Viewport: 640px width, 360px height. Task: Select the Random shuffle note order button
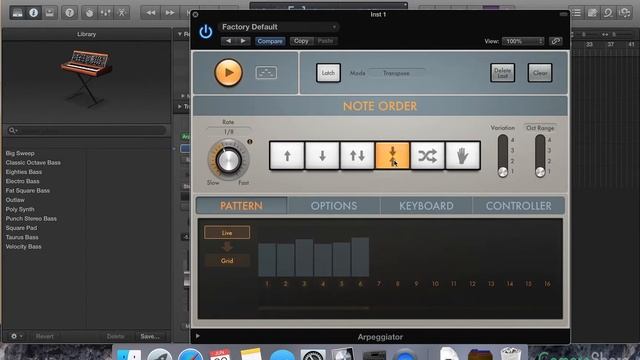pos(427,156)
